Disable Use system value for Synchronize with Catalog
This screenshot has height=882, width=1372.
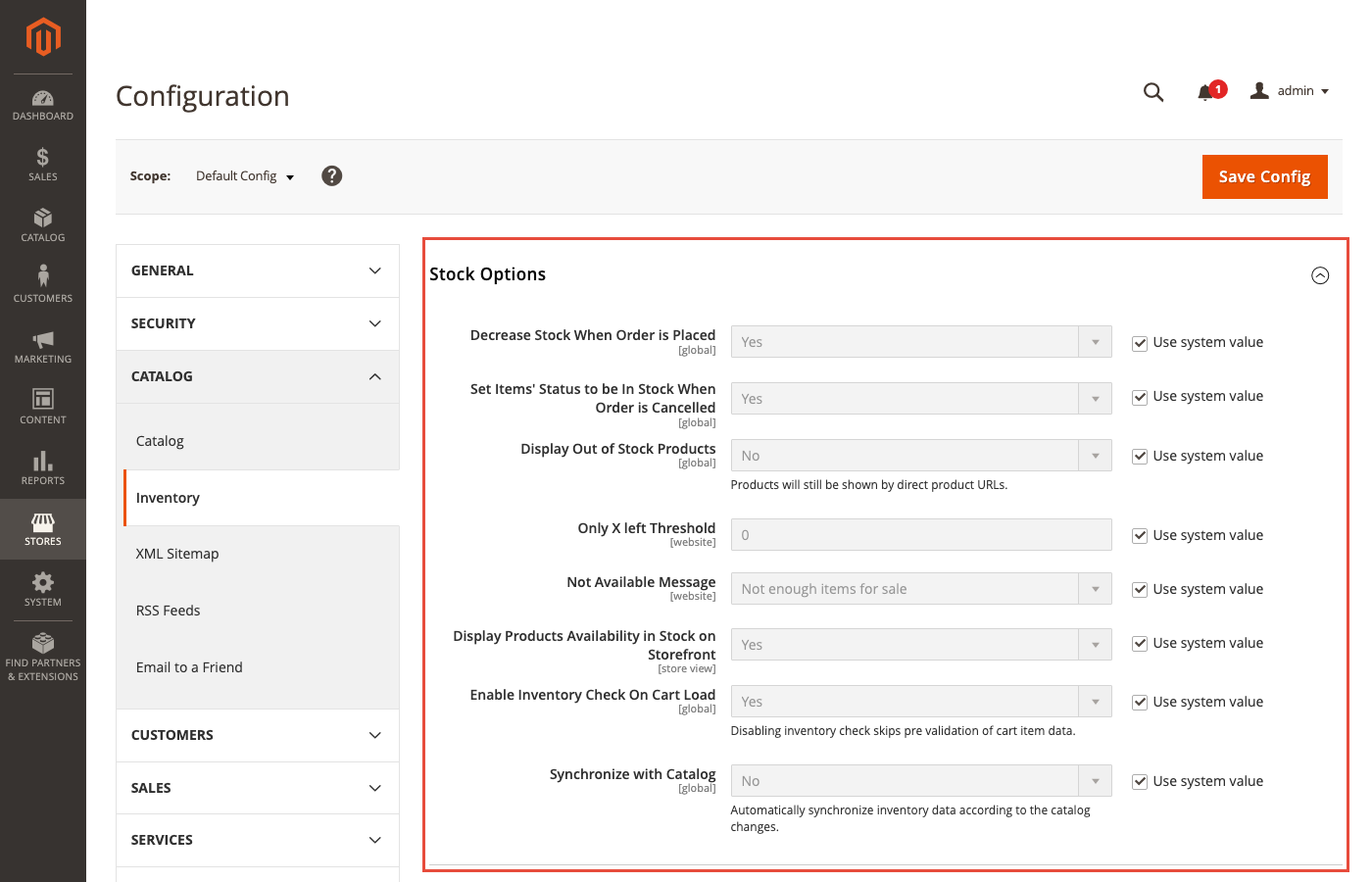tap(1140, 781)
